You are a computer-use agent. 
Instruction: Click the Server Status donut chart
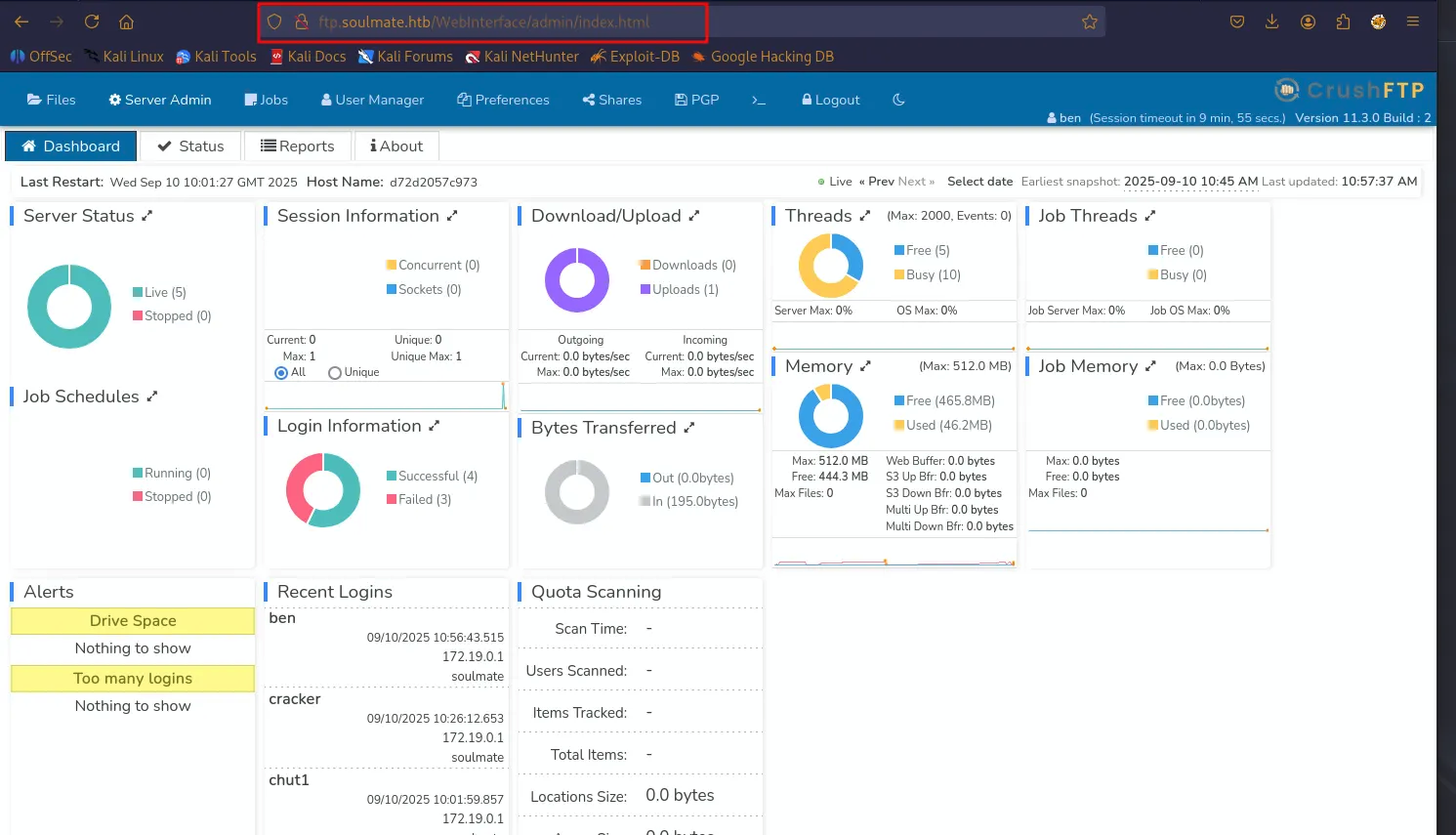69,307
